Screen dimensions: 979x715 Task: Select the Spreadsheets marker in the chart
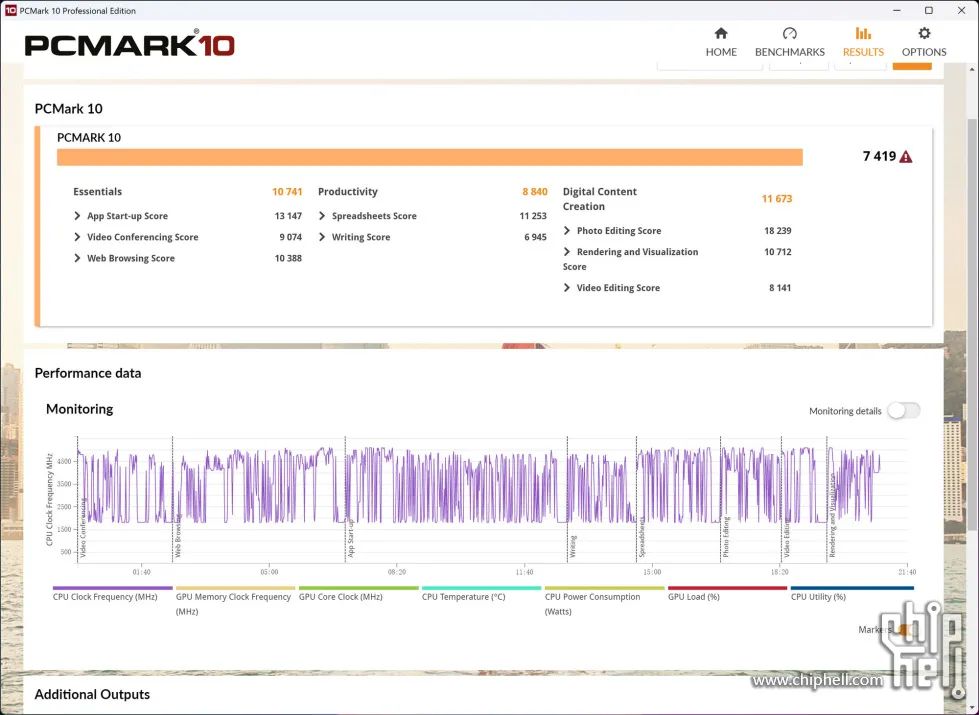click(x=642, y=539)
